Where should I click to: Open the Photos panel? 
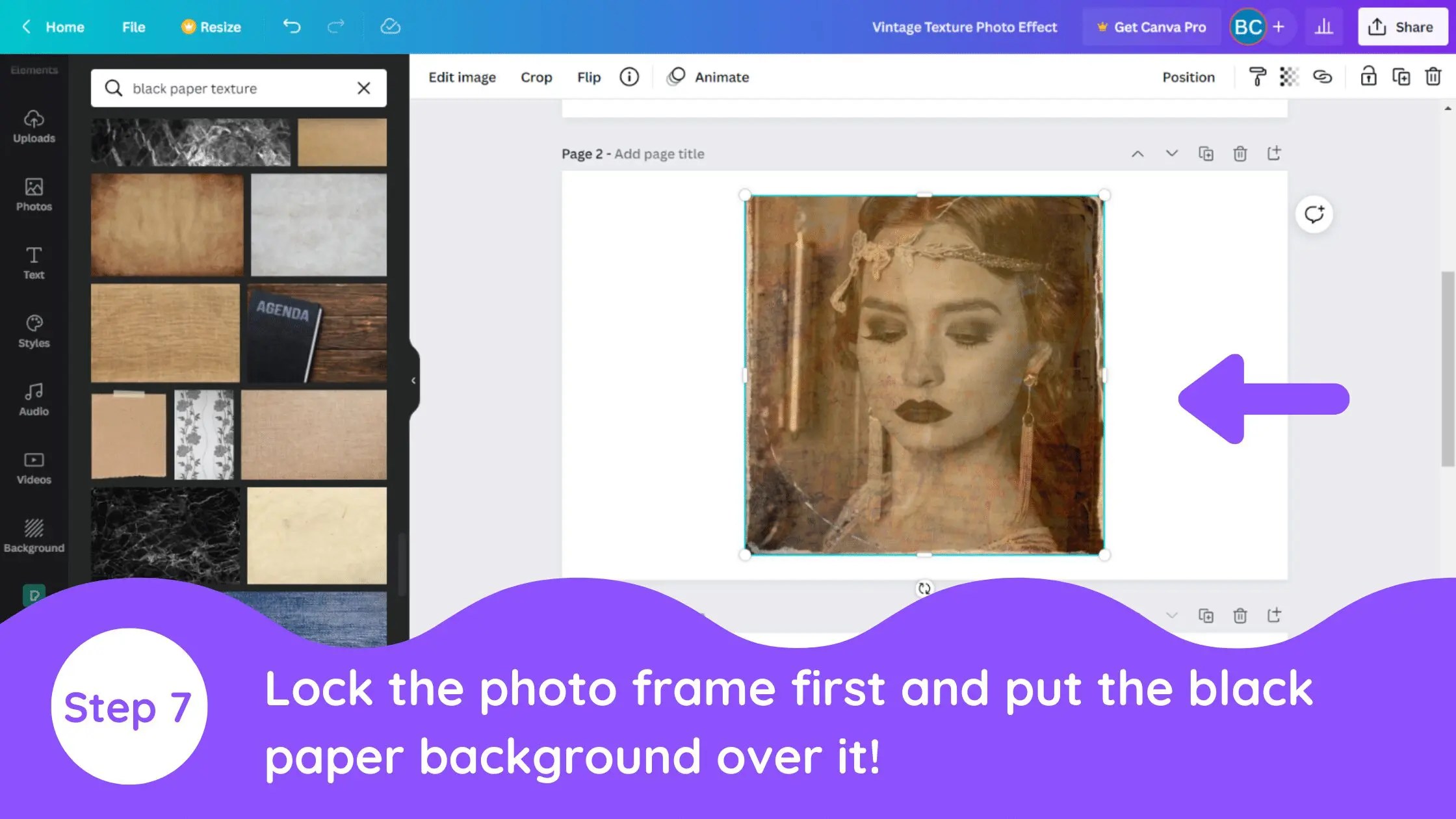point(33,195)
